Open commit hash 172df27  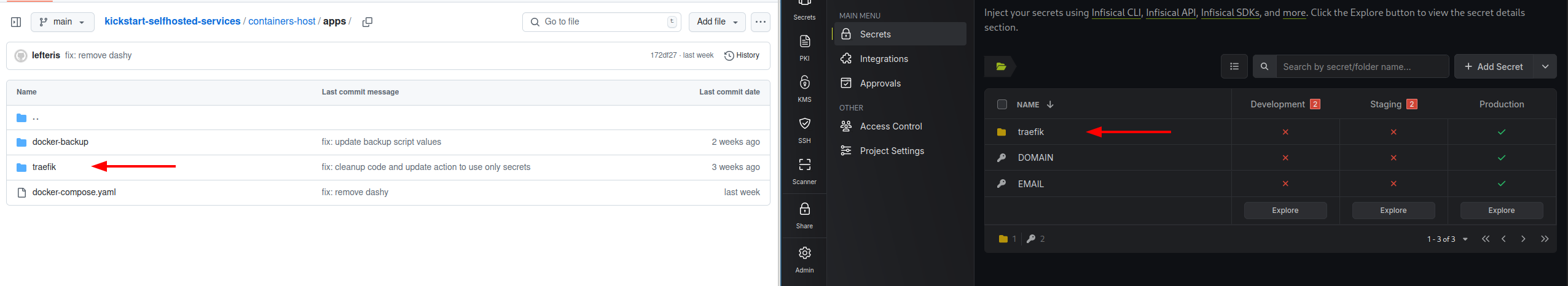pyautogui.click(x=664, y=55)
